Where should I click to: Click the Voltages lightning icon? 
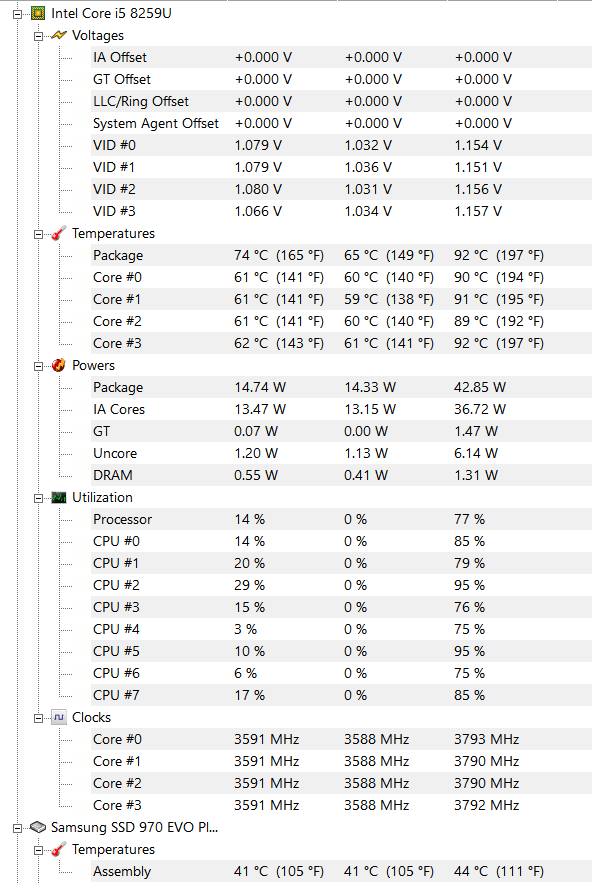(x=59, y=35)
